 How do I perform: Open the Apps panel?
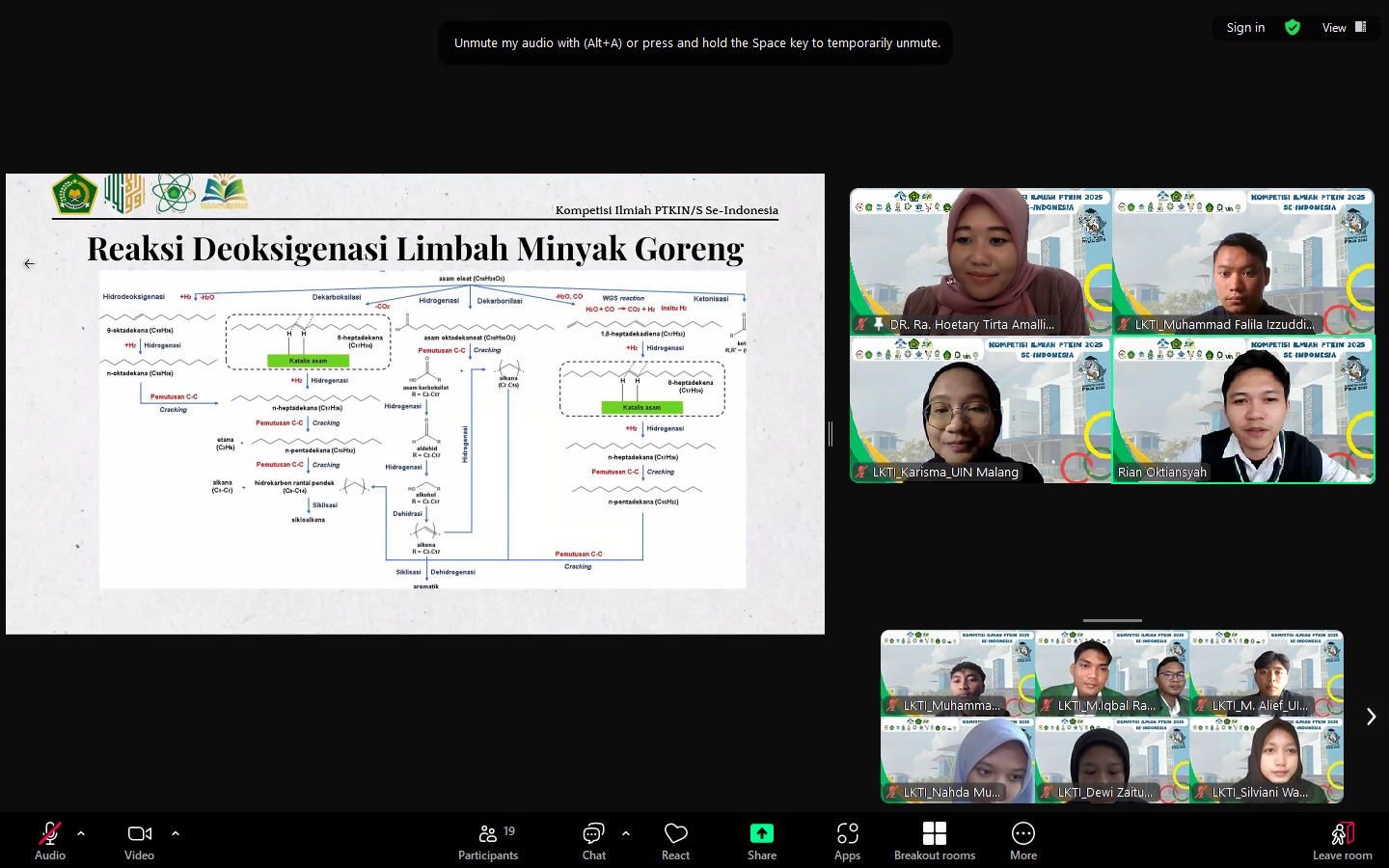point(847,840)
